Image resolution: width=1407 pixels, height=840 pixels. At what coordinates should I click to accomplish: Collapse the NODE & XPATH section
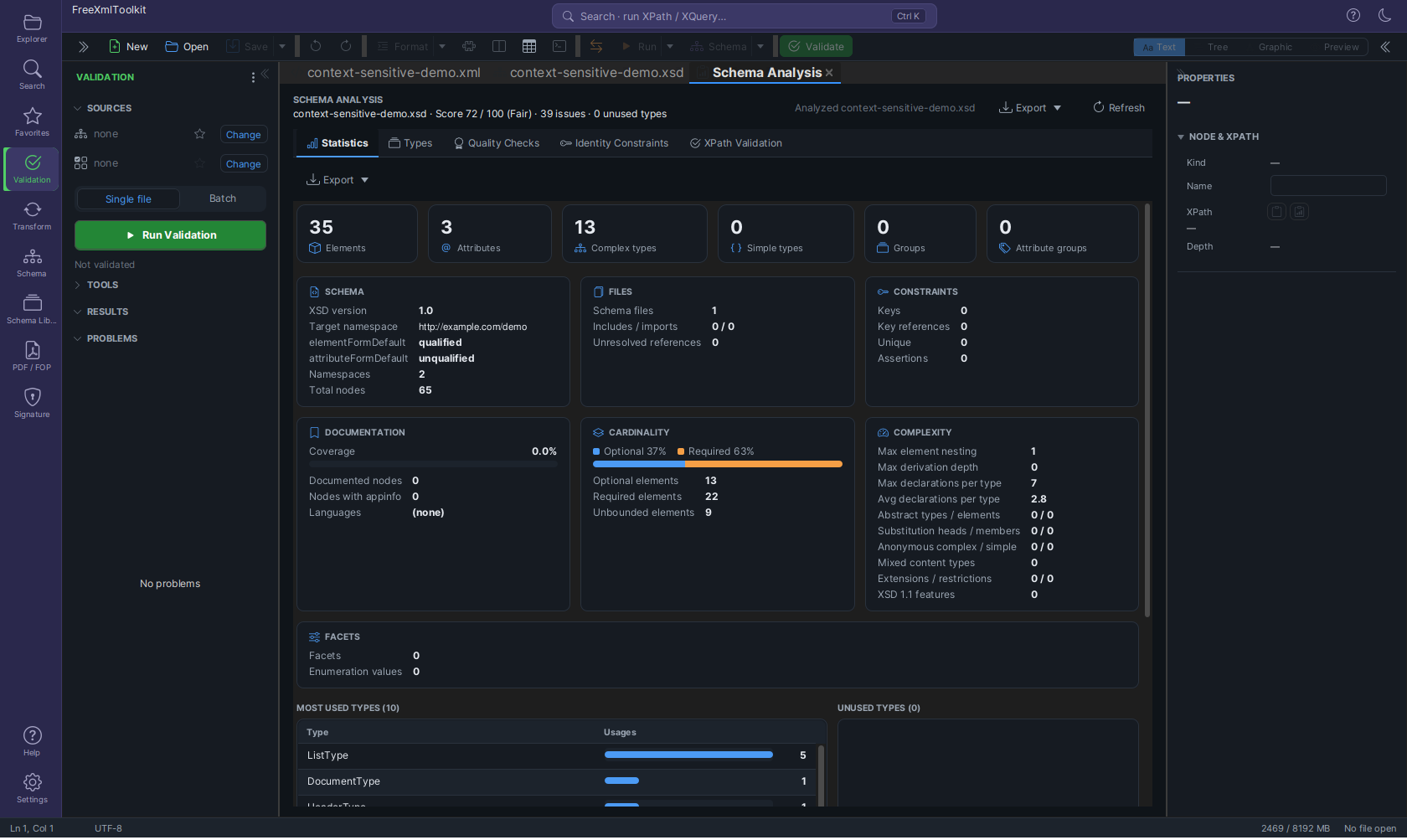pos(1181,137)
